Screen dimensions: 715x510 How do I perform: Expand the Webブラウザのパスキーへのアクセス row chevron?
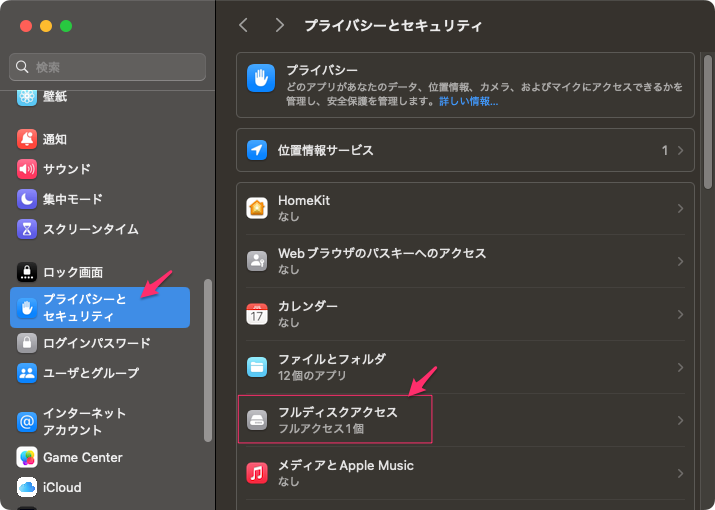coord(680,261)
